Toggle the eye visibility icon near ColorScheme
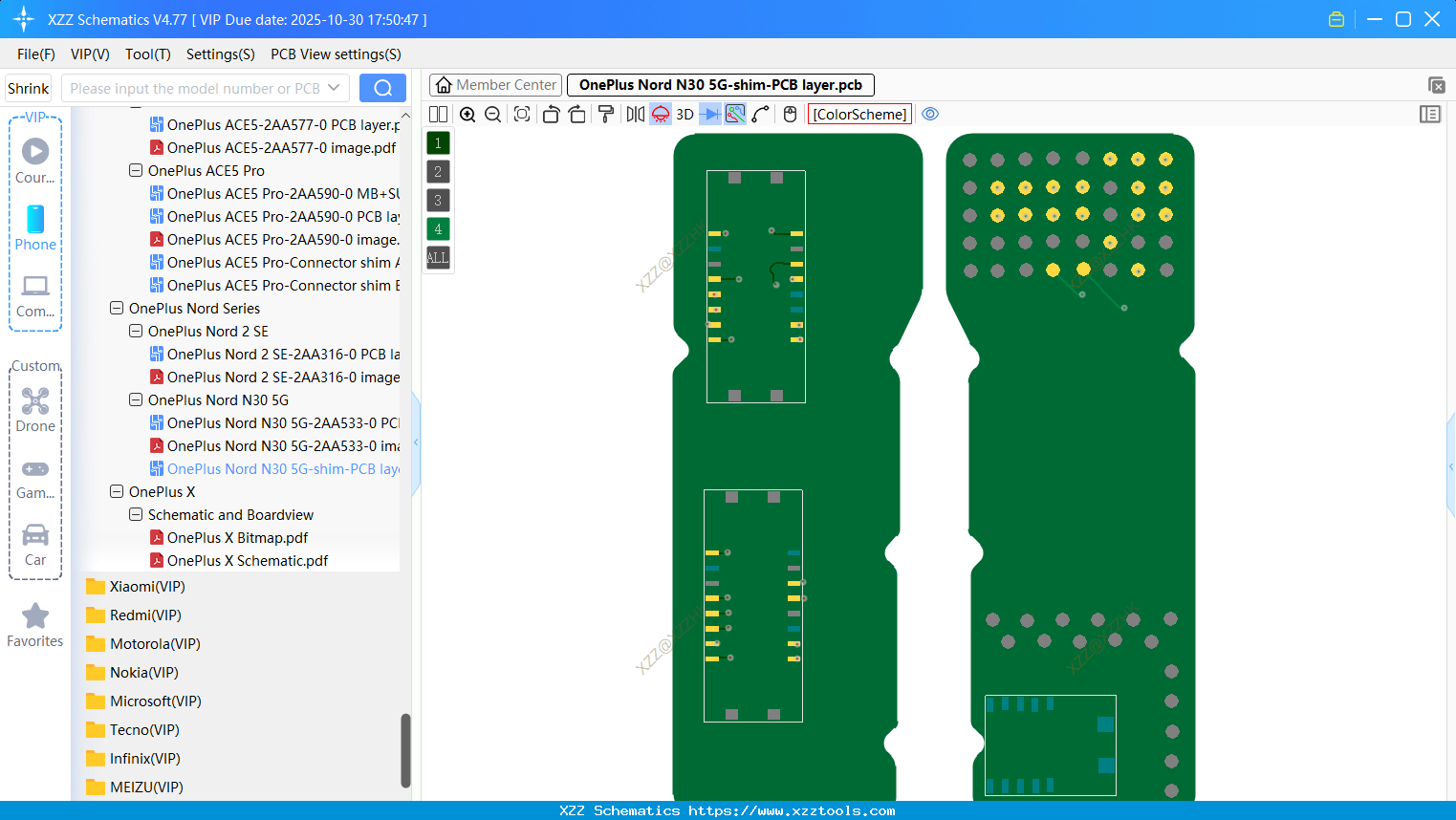The image size is (1456, 820). tap(930, 114)
